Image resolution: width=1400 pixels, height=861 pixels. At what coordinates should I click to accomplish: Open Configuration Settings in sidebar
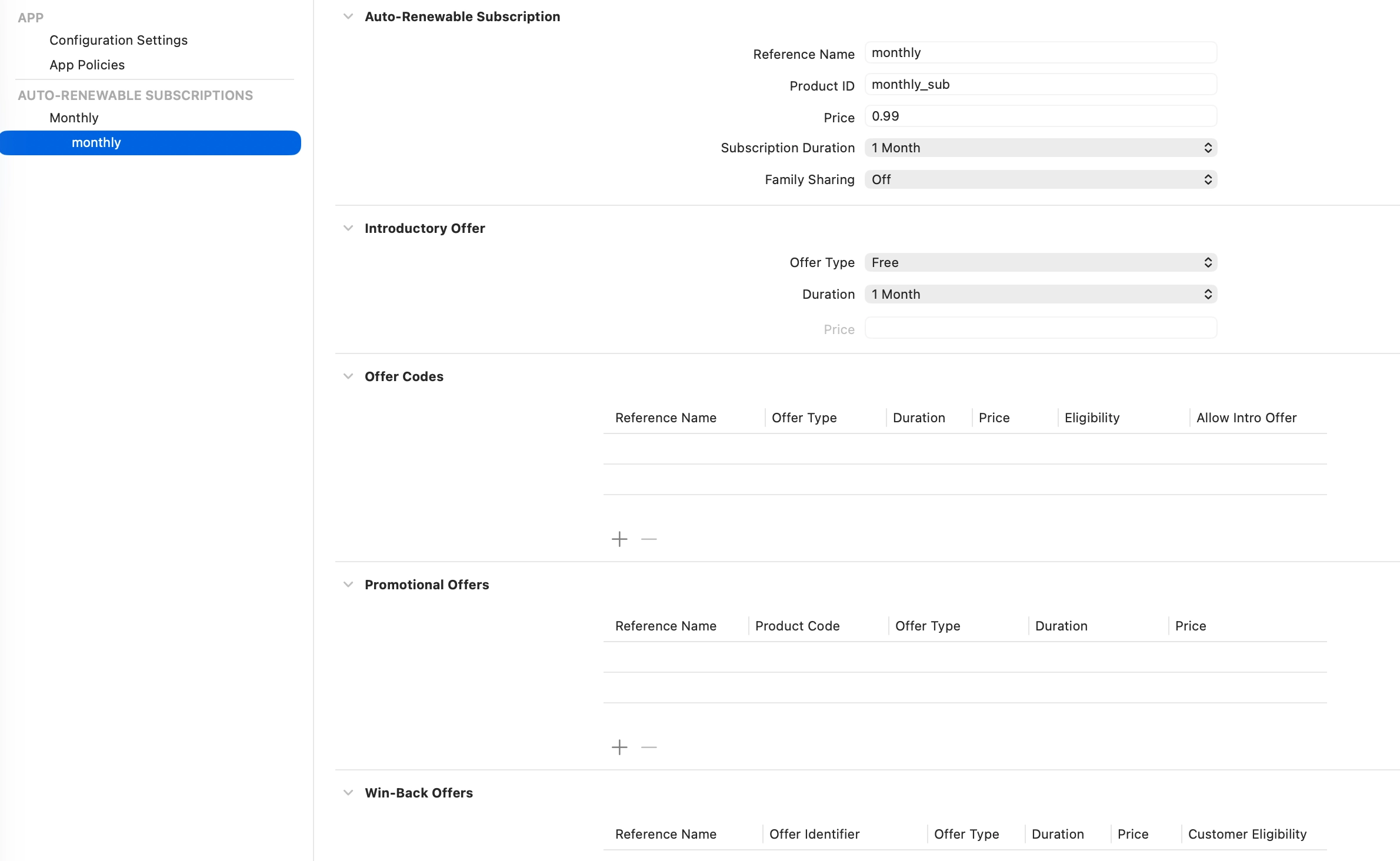(118, 40)
